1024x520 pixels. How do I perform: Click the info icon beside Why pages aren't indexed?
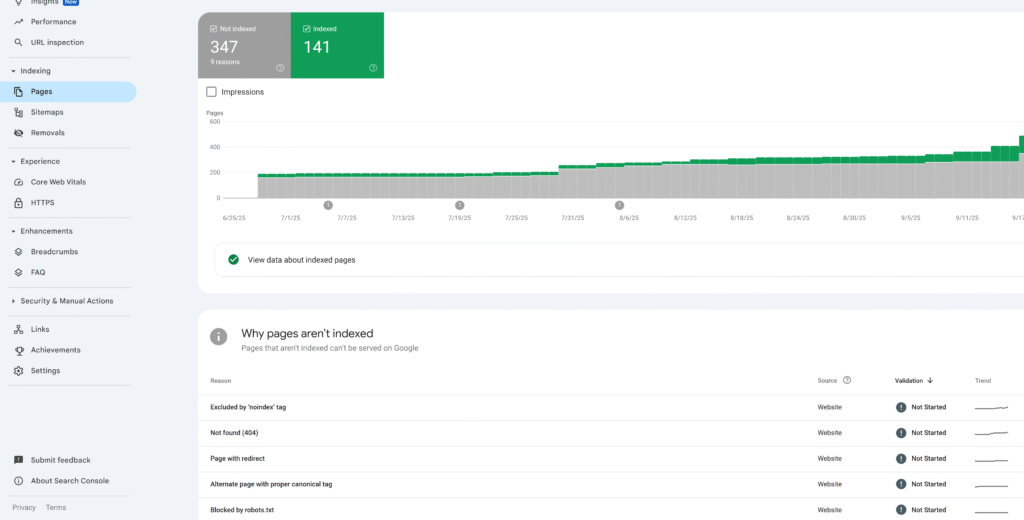click(x=218, y=336)
